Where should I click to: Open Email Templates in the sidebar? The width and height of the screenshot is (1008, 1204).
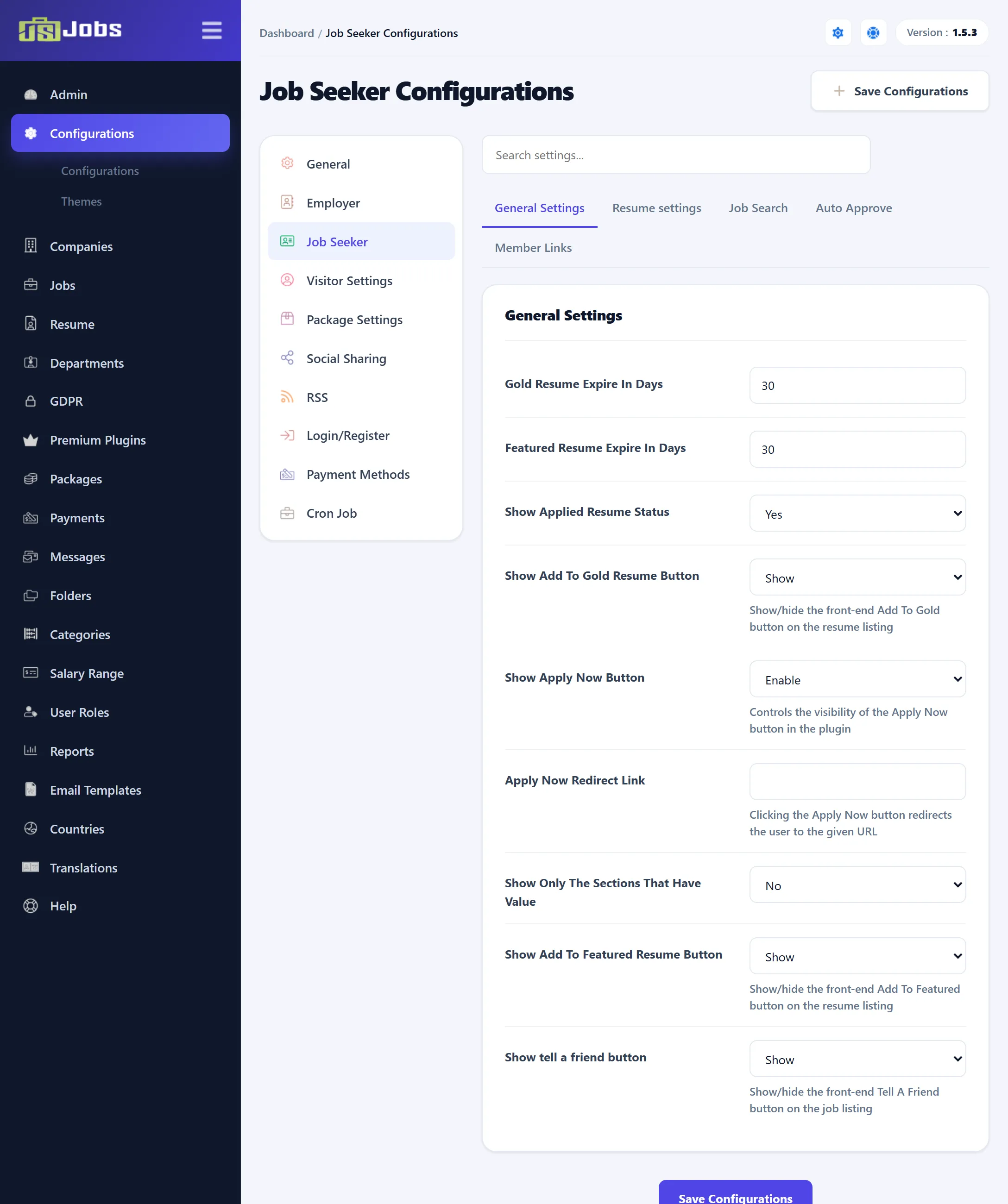tap(120, 790)
